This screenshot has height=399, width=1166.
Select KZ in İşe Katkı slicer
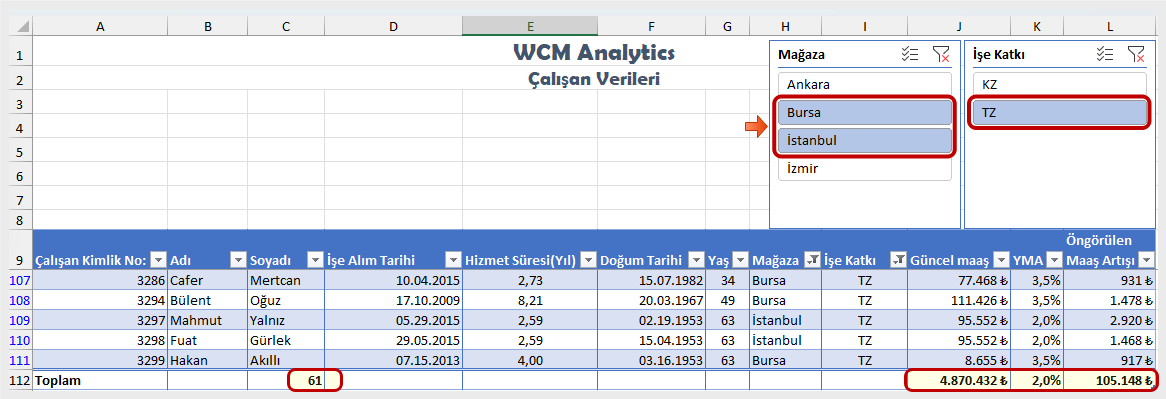[x=1060, y=85]
